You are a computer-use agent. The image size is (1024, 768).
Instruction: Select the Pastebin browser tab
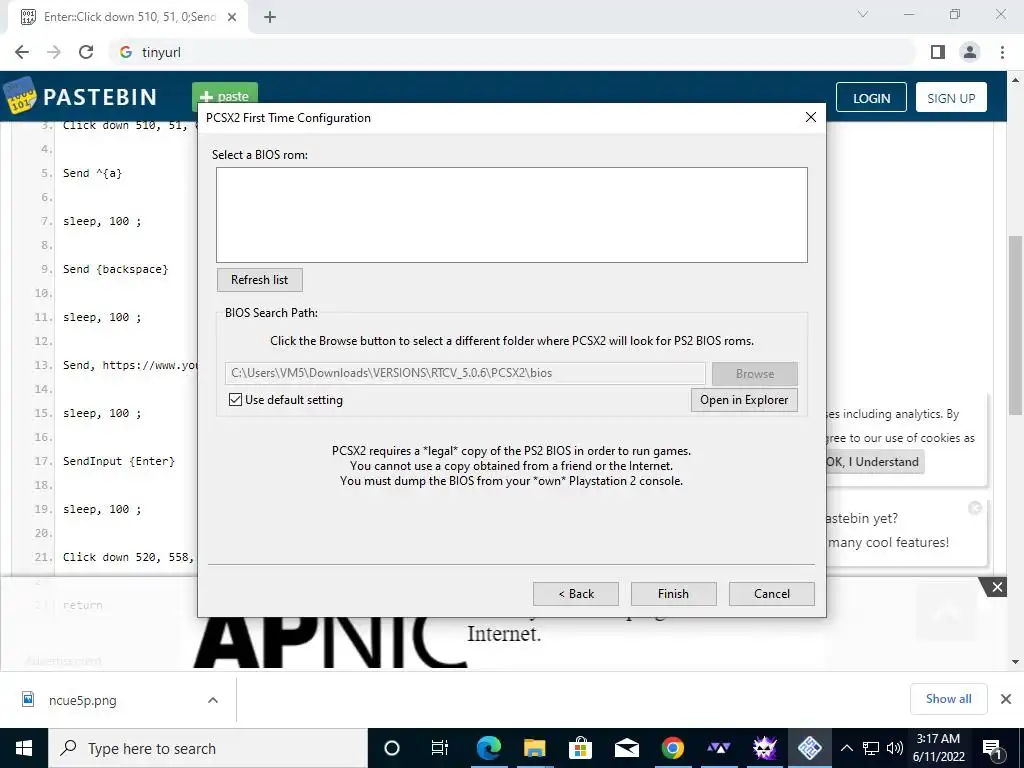(x=127, y=17)
